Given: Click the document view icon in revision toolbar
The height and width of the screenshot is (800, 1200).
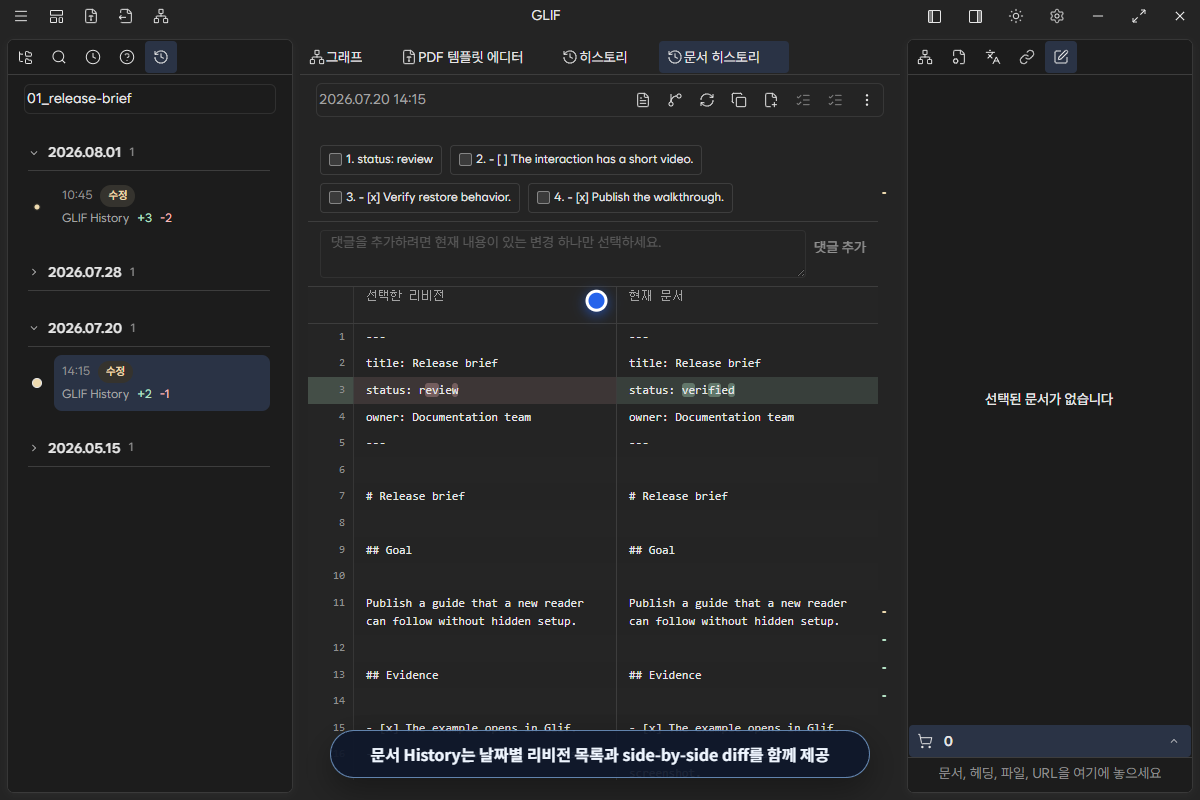Looking at the screenshot, I should [x=643, y=100].
